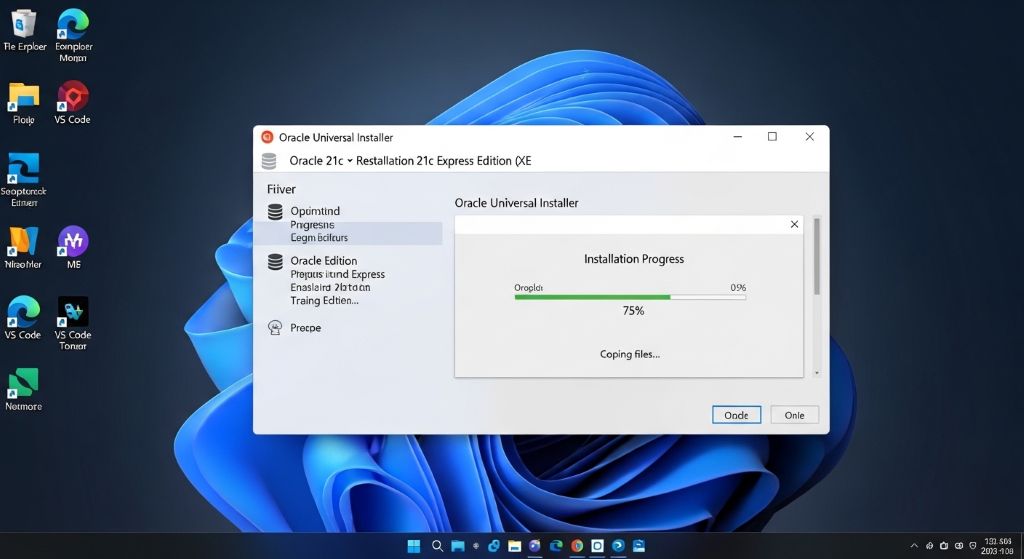Click the scrollbar down arrow in installer
1024x559 pixels.
coord(816,373)
